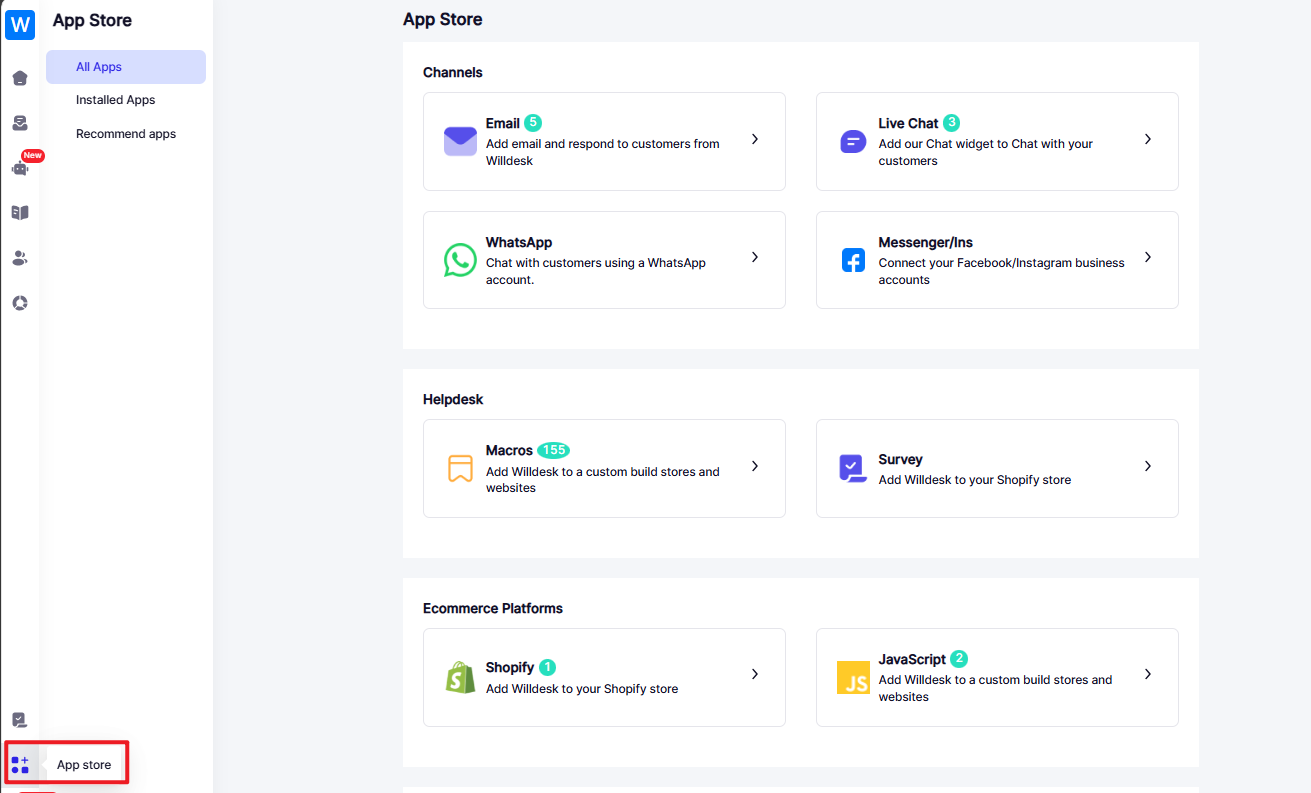Select the Messenger/Ins app title
This screenshot has width=1311, height=793.
pyautogui.click(x=926, y=242)
